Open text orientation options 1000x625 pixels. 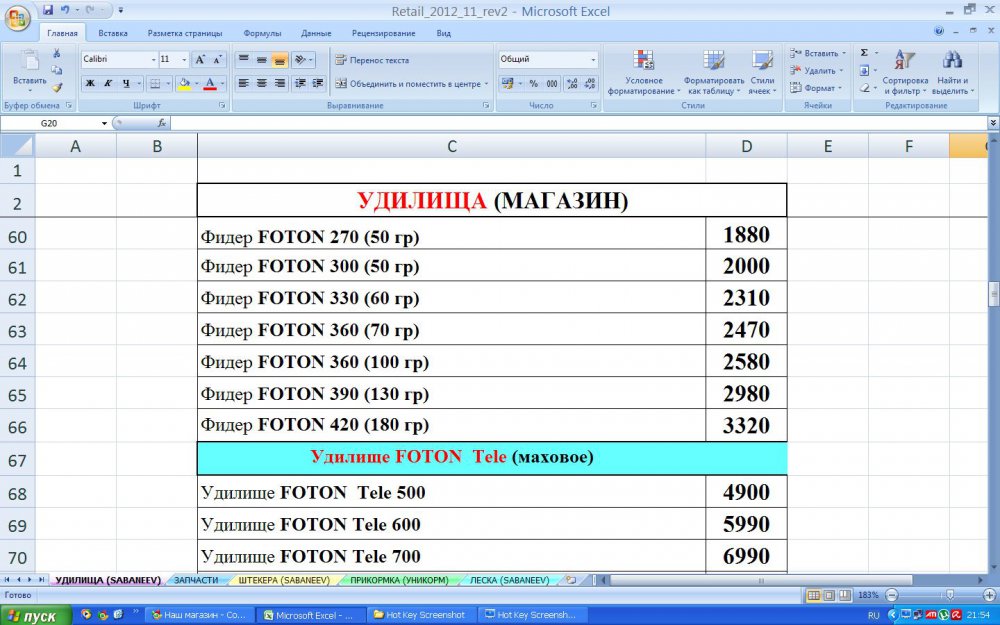[x=302, y=59]
